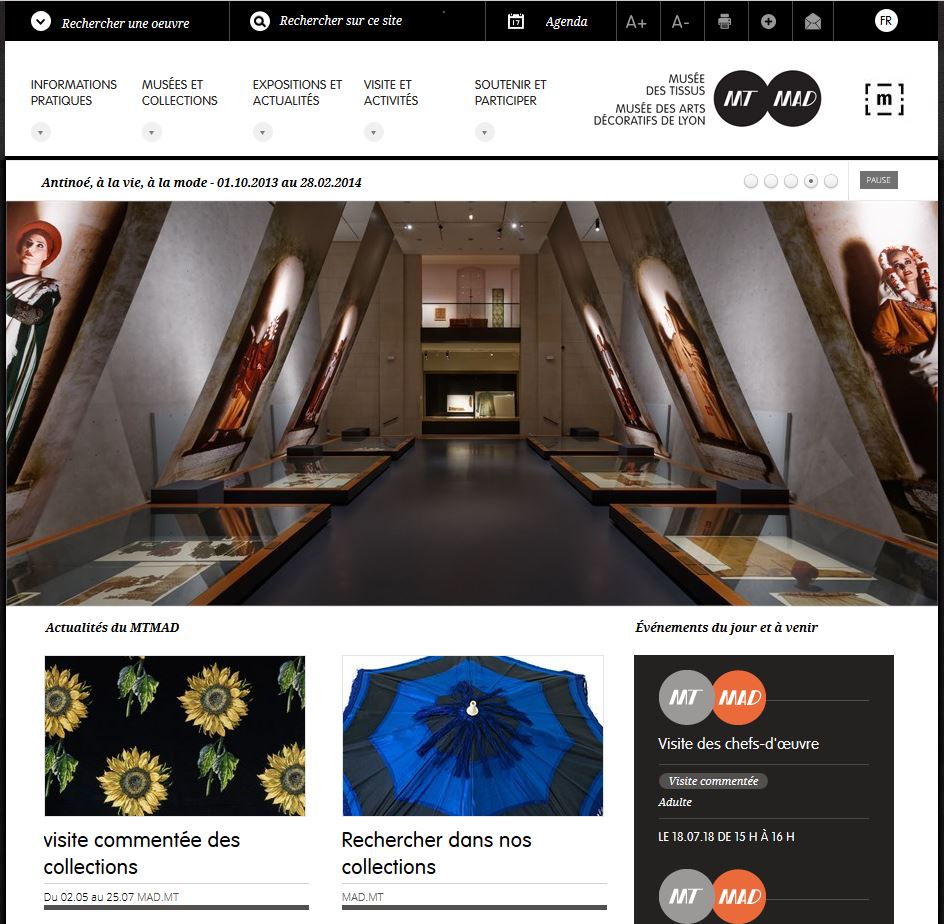This screenshot has height=924, width=944.
Task: Open the blue umbrella collection thumbnail
Action: tap(473, 736)
